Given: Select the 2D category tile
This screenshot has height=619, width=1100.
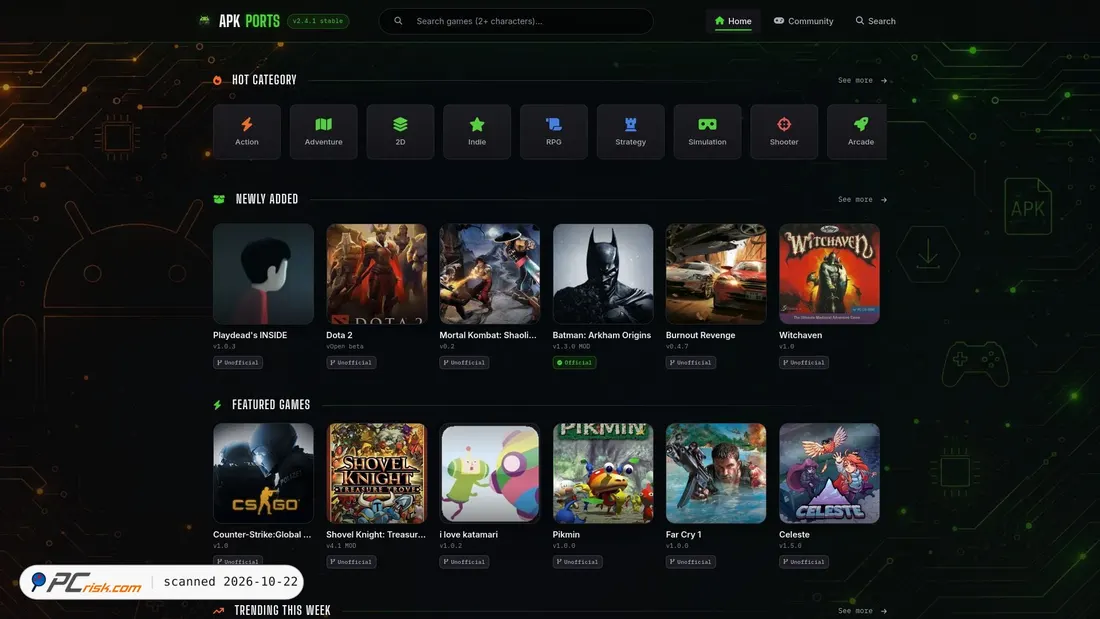Looking at the screenshot, I should (x=400, y=132).
